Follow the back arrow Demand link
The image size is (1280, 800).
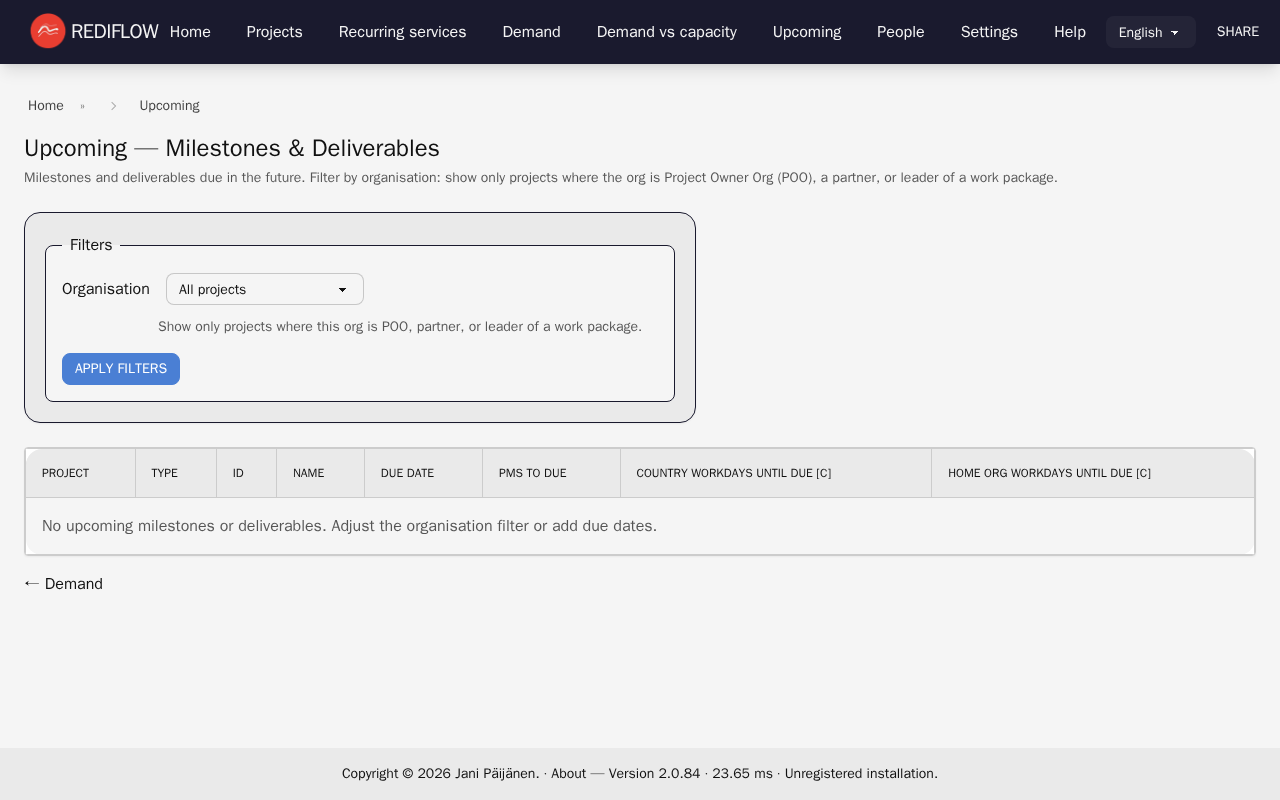64,584
